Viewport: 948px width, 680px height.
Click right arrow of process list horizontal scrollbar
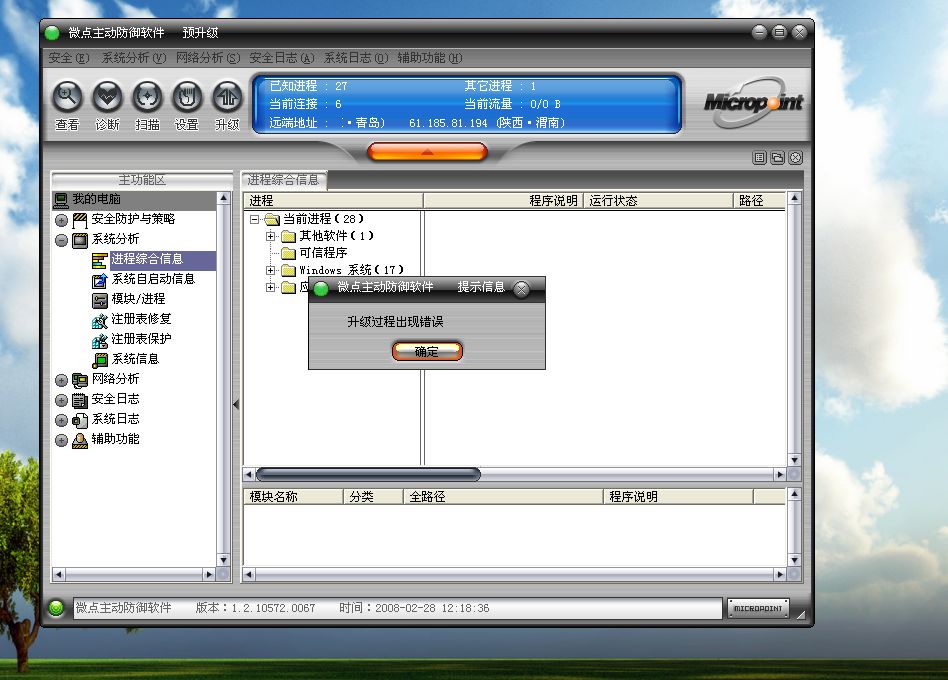[x=780, y=474]
